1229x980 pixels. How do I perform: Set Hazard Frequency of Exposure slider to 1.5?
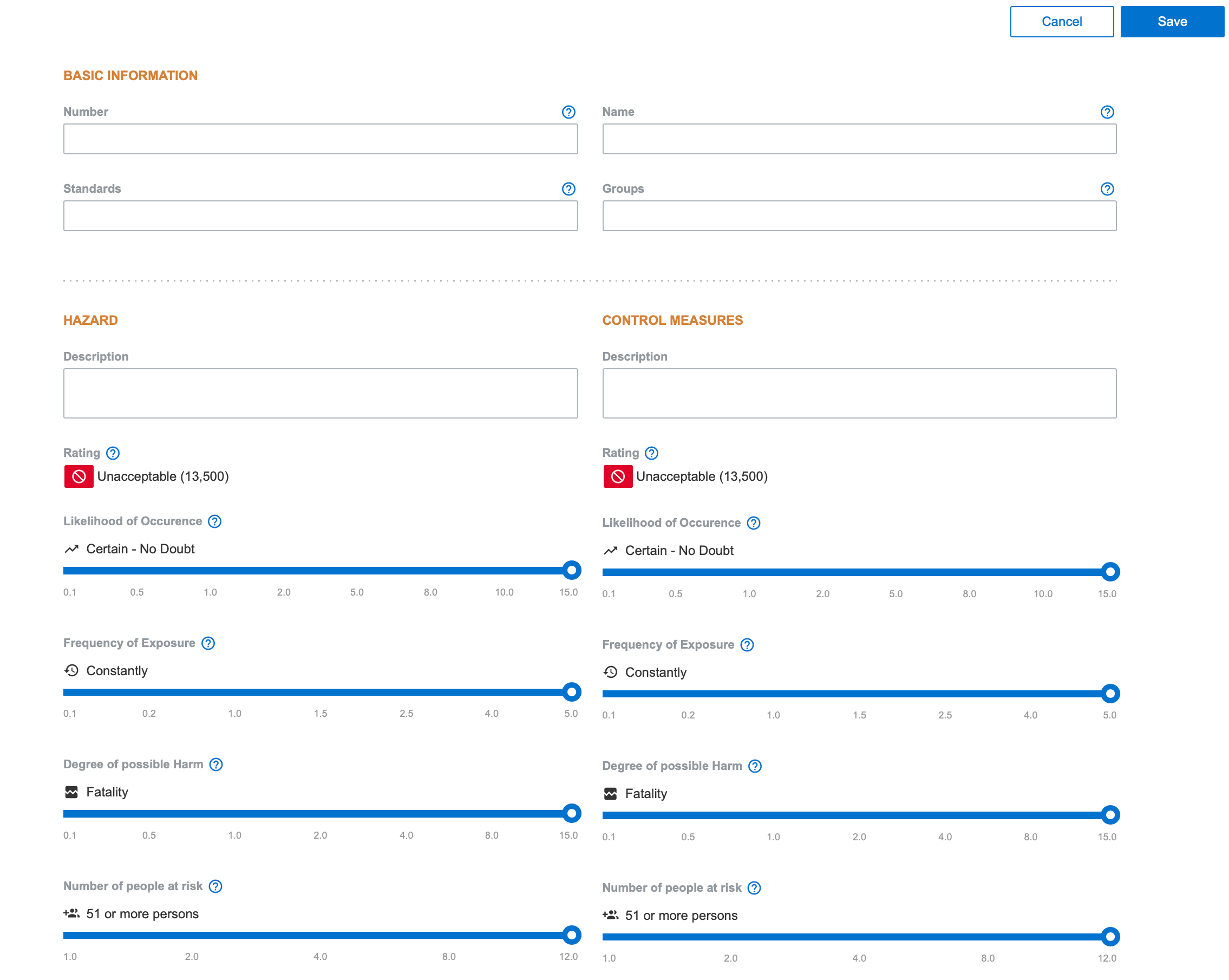321,692
